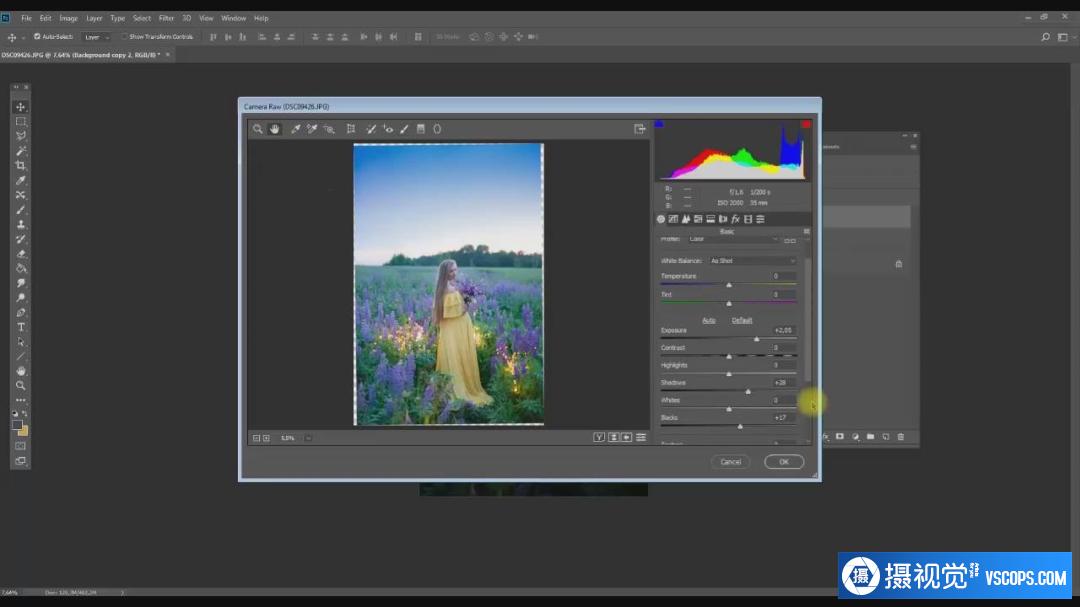
Task: Click Cancel in the Camera Raw dialog
Action: pyautogui.click(x=731, y=462)
